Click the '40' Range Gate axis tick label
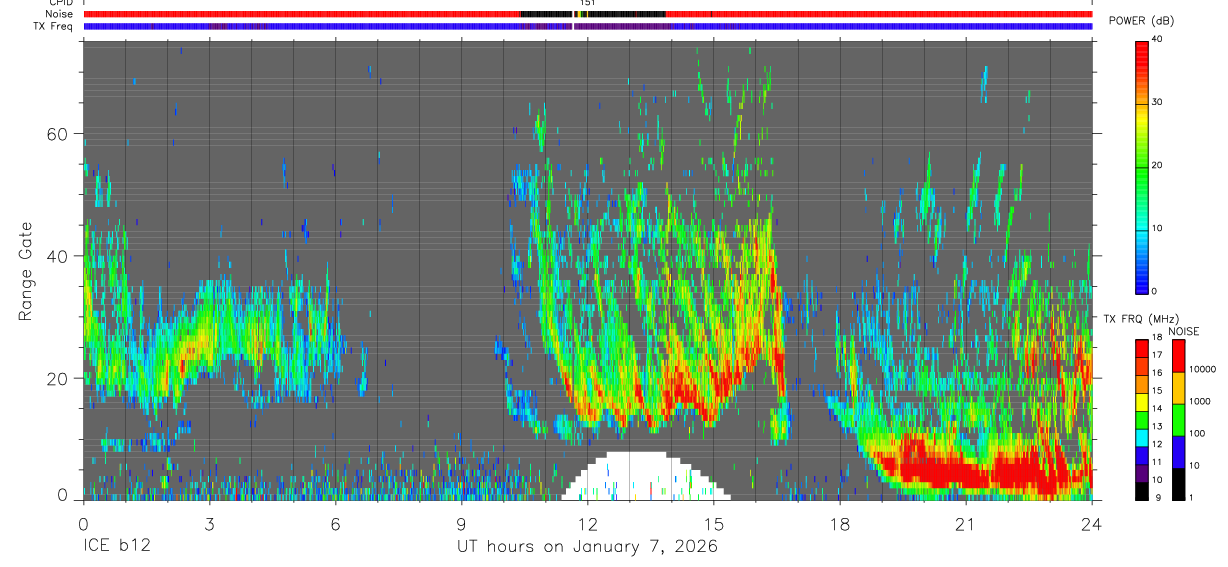The image size is (1228, 567). click(57, 256)
